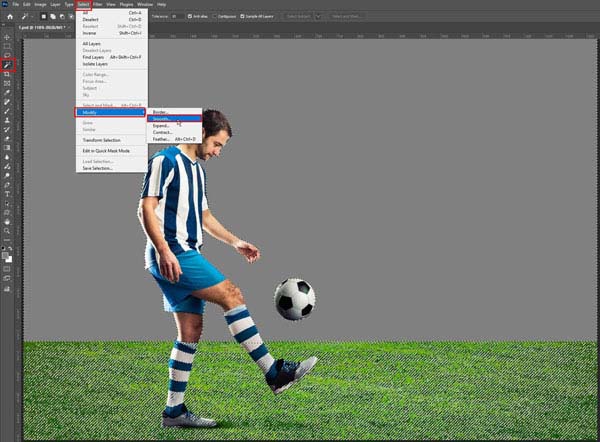600x442 pixels.
Task: Choose Save Selection menu entry
Action: [112, 168]
